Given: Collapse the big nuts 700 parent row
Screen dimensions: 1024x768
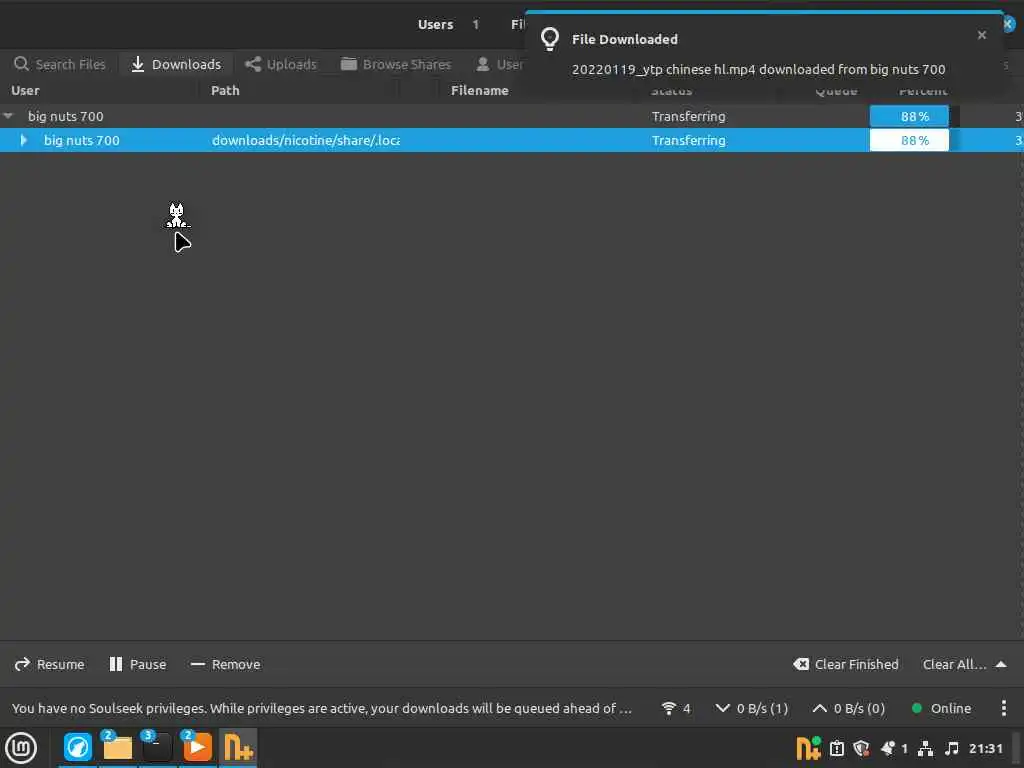Looking at the screenshot, I should (8, 116).
